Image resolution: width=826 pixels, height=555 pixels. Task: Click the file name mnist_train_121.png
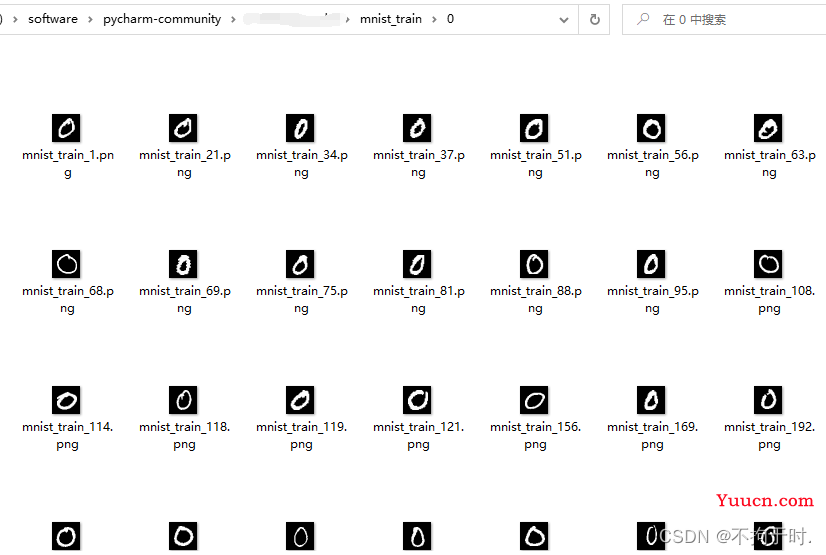[x=419, y=435]
